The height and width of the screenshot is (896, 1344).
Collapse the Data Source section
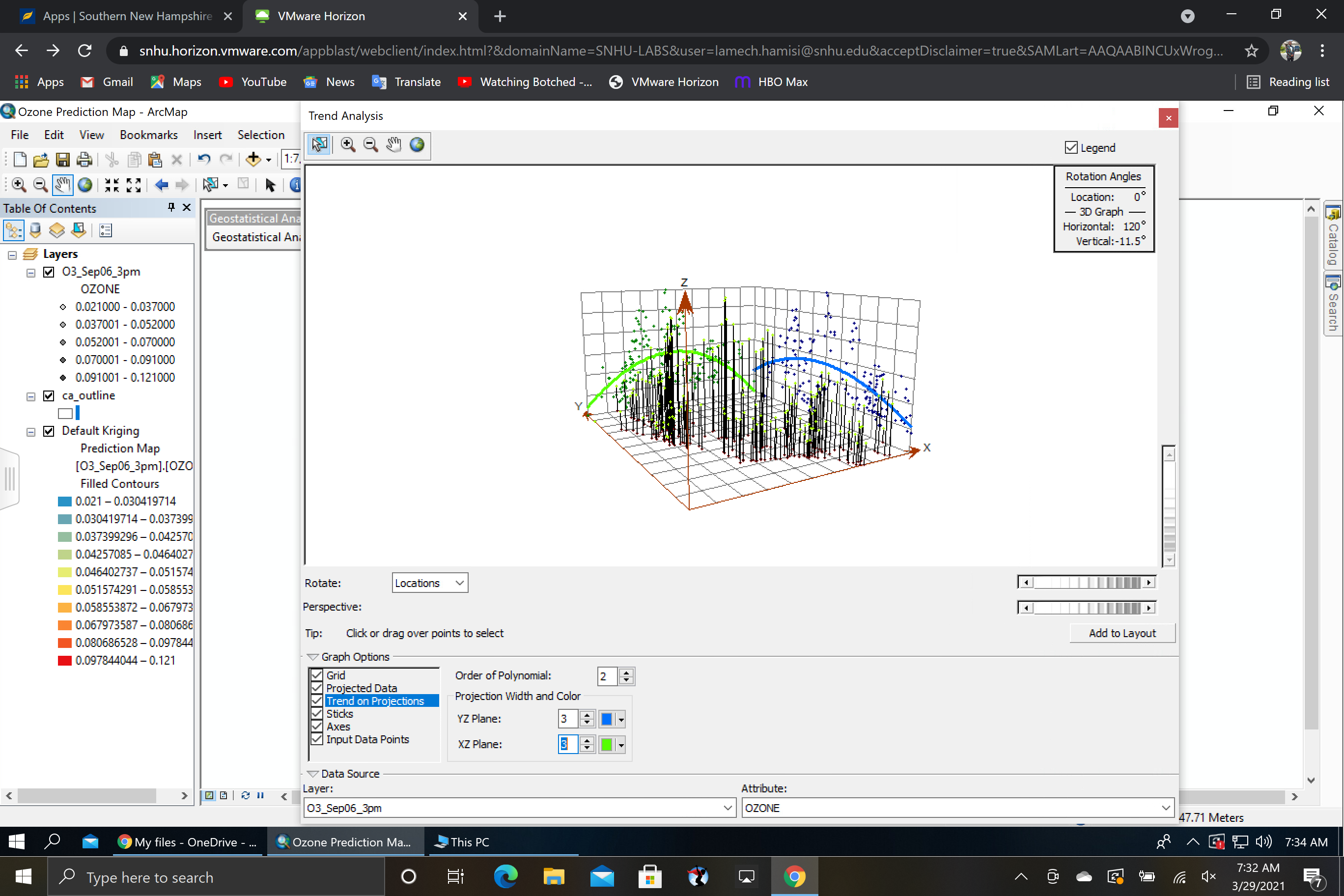(312, 773)
